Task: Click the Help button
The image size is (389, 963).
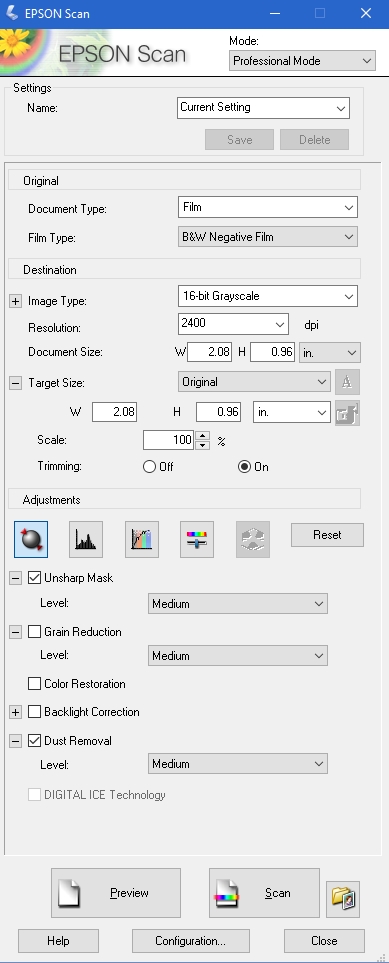Action: pos(58,941)
